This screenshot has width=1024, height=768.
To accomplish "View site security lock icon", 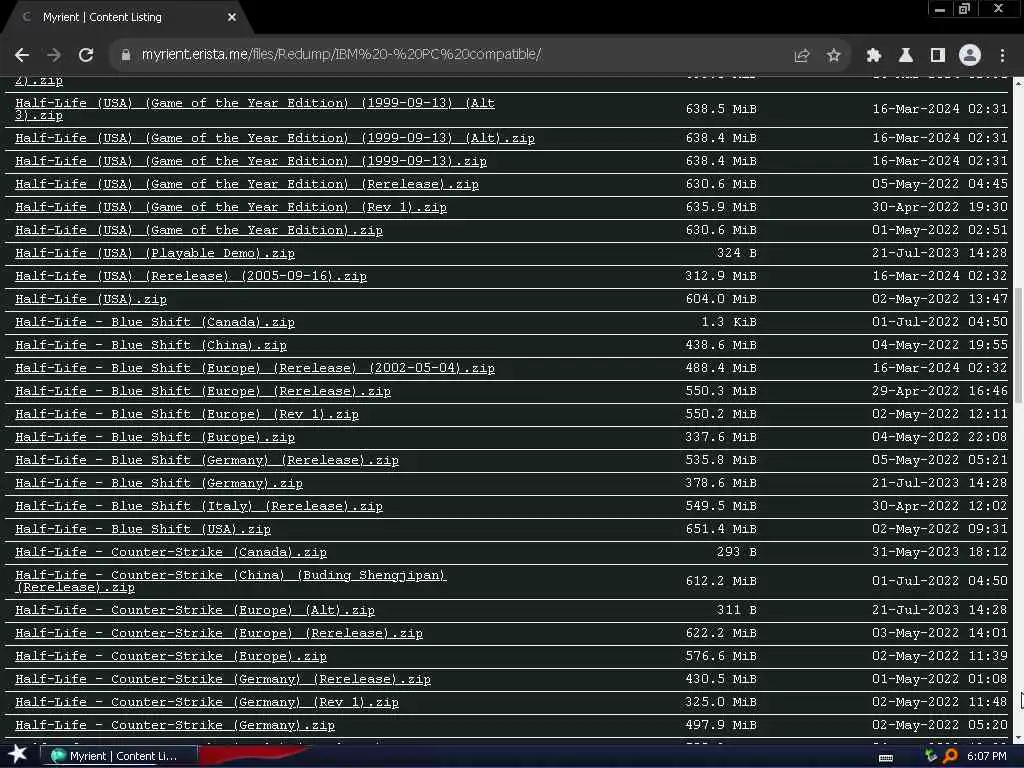I will tap(125, 55).
